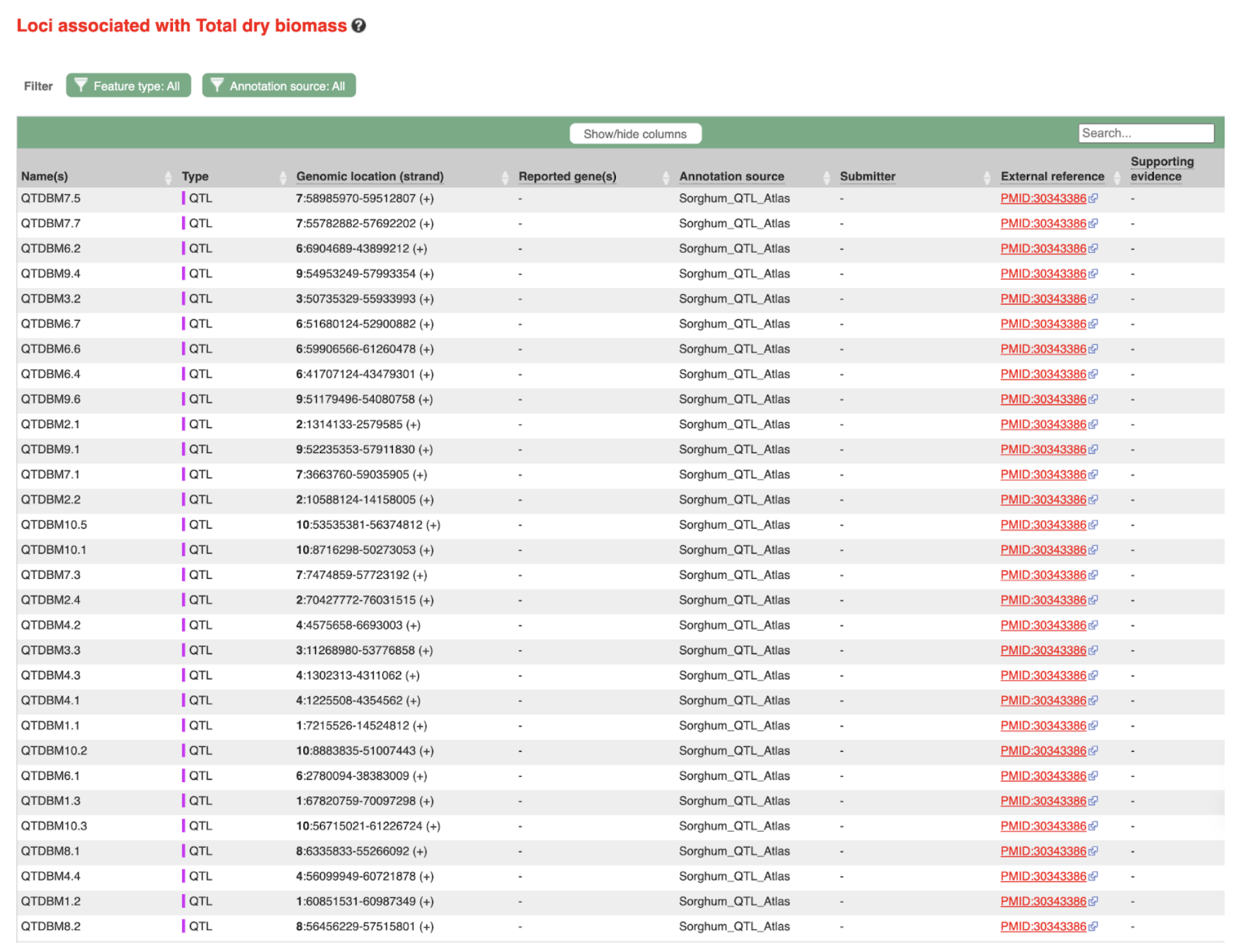Click external link icon in QTDBM3.3 row

coord(1093,650)
